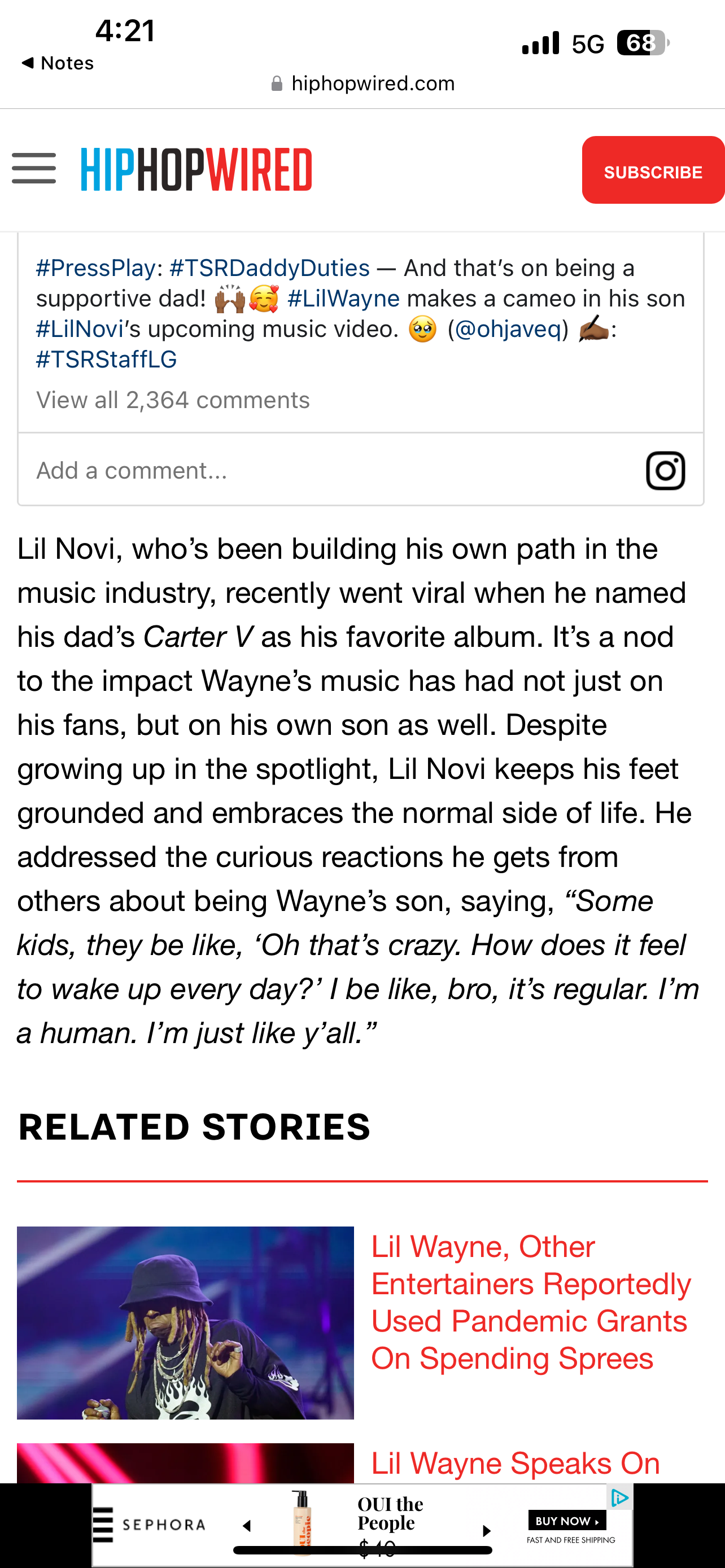The width and height of the screenshot is (725, 1568).
Task: Click the AdChoices icon on the Sephora ad
Action: (619, 1498)
